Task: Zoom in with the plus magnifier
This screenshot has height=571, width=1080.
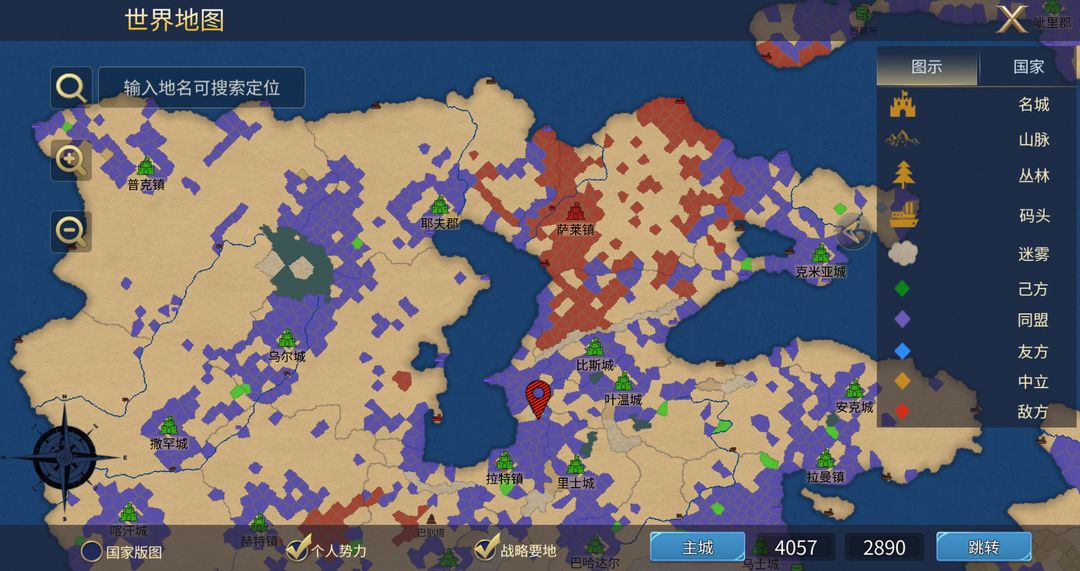Action: point(71,160)
